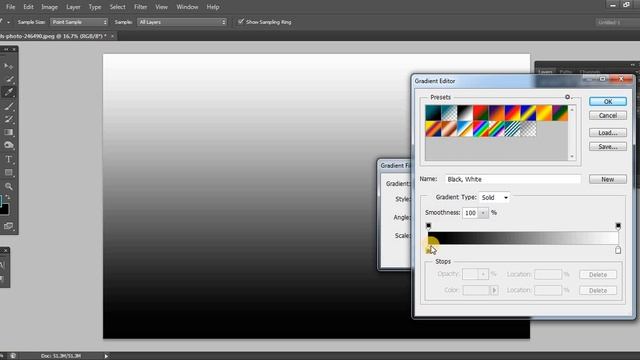The width and height of the screenshot is (640, 360).
Task: Open the File menu
Action: [11, 7]
